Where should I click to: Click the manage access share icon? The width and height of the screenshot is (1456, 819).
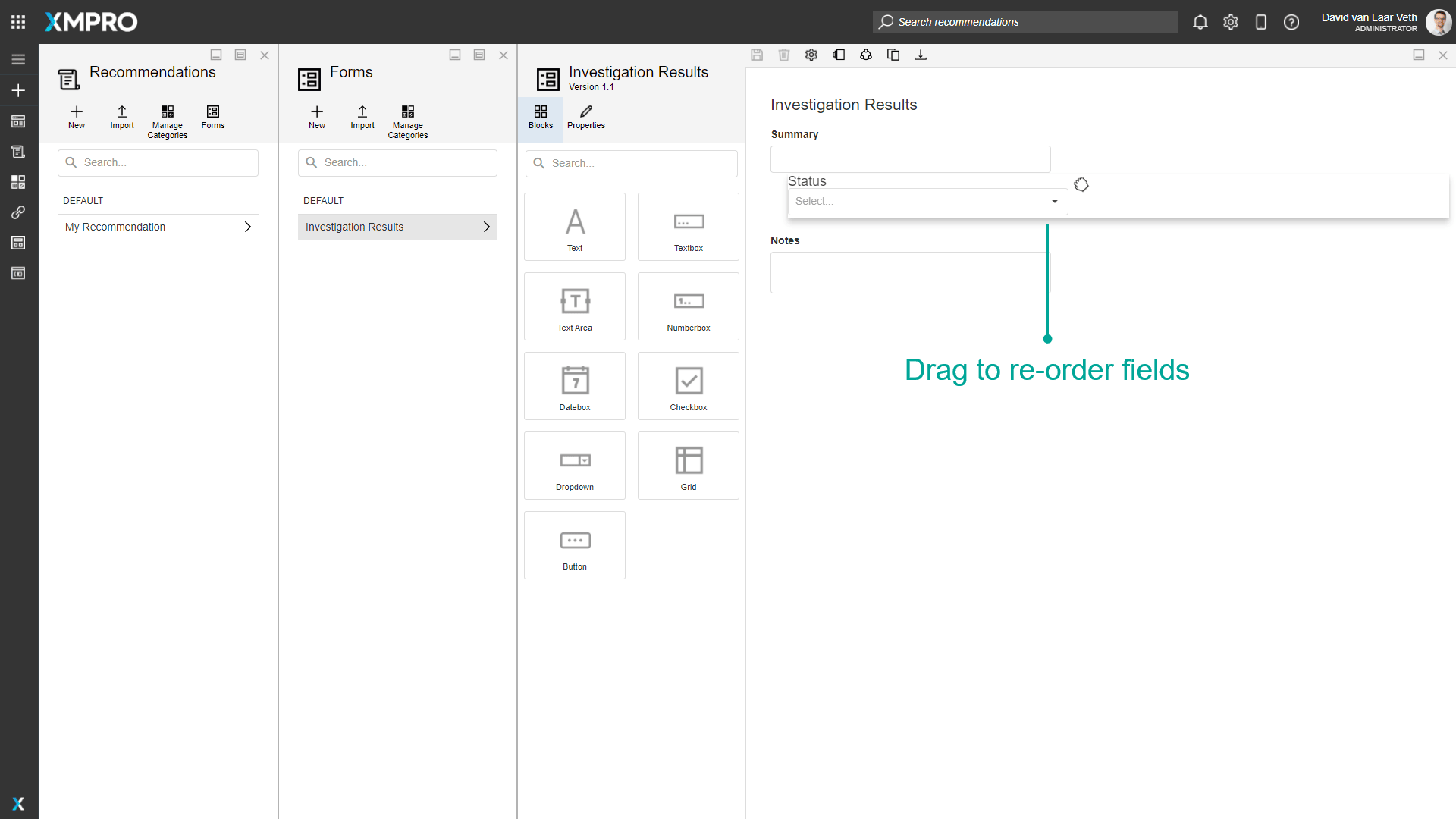[866, 55]
